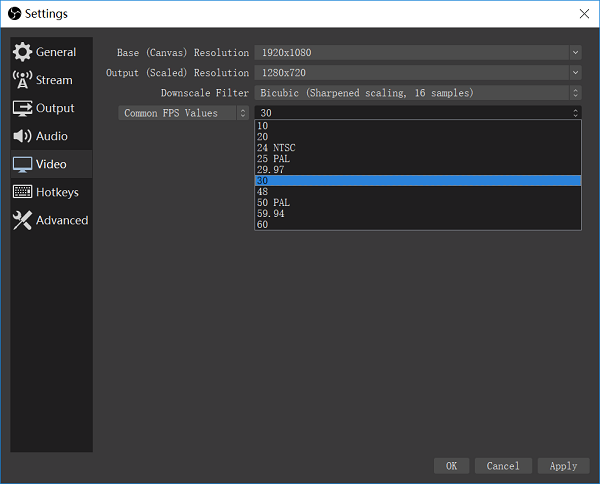Switch to the Hotkeys tab label
The image size is (600, 484).
[x=57, y=192]
